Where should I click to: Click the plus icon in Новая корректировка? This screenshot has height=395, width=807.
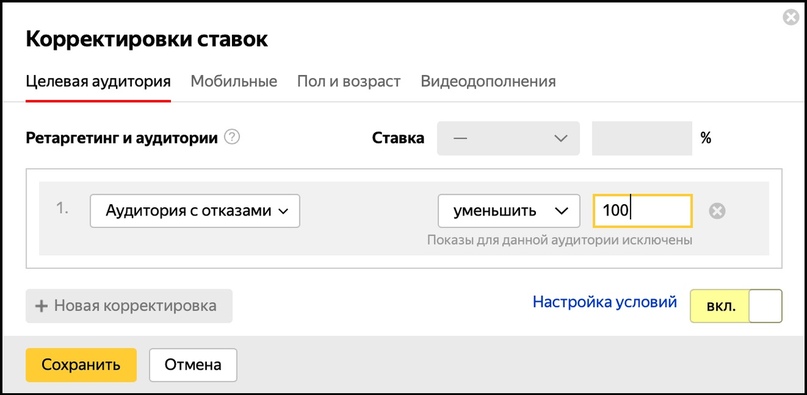point(41,306)
